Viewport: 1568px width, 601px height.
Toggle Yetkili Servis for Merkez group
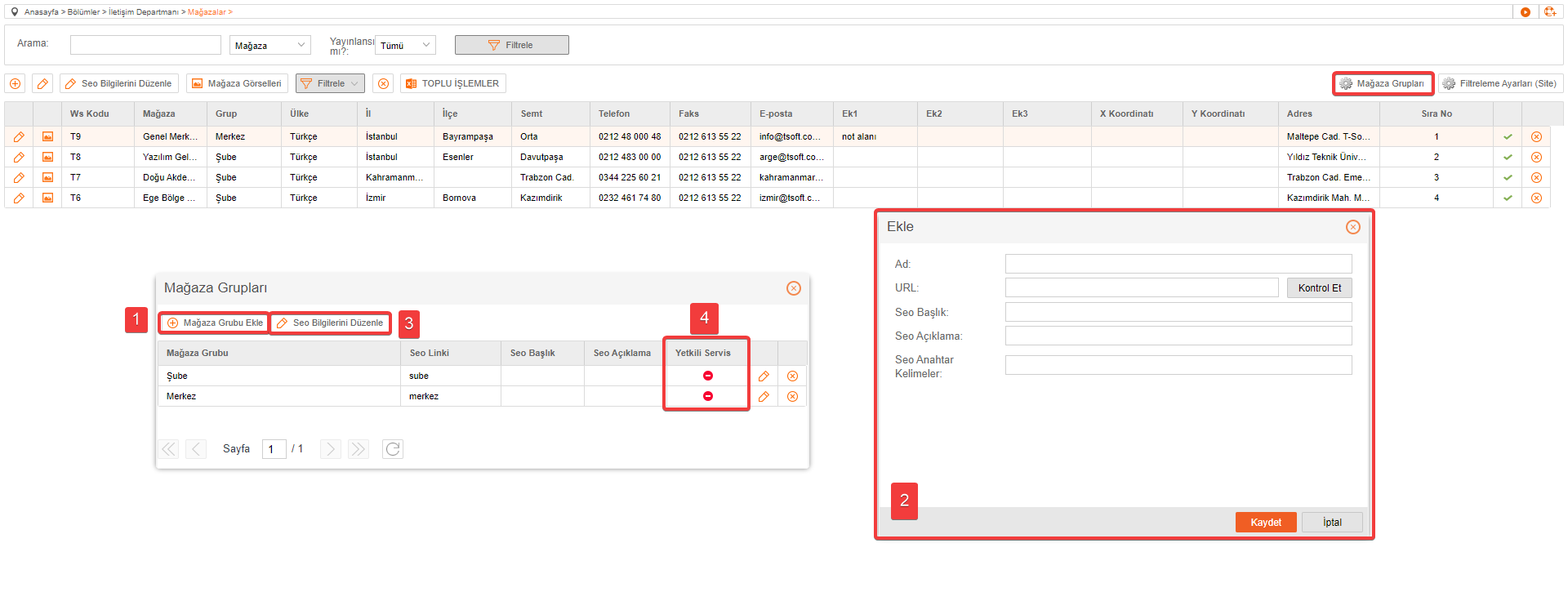click(708, 396)
